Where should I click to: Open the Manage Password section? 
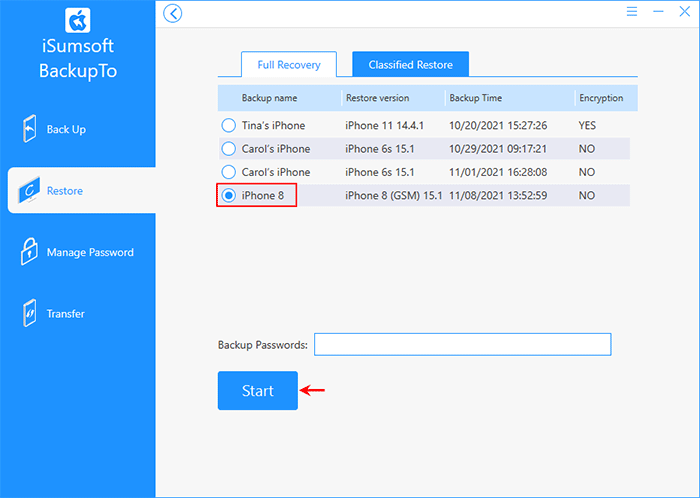point(81,252)
